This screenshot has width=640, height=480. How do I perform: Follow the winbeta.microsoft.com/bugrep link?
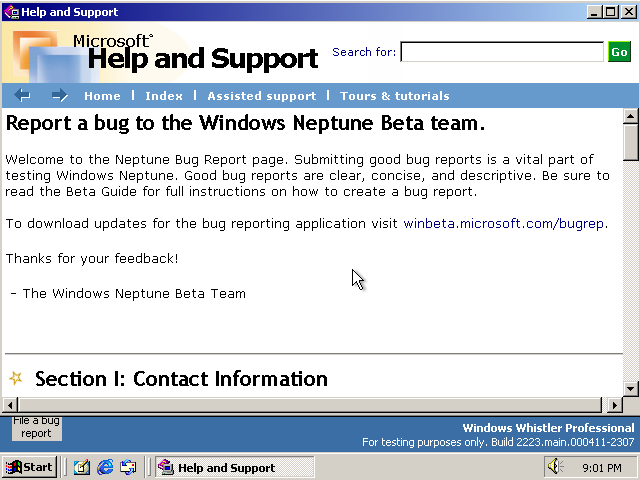[505, 223]
